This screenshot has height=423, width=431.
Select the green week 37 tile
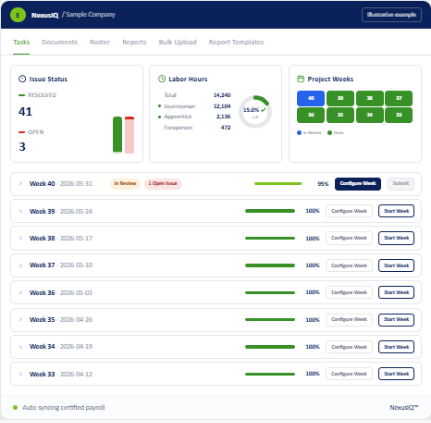399,98
